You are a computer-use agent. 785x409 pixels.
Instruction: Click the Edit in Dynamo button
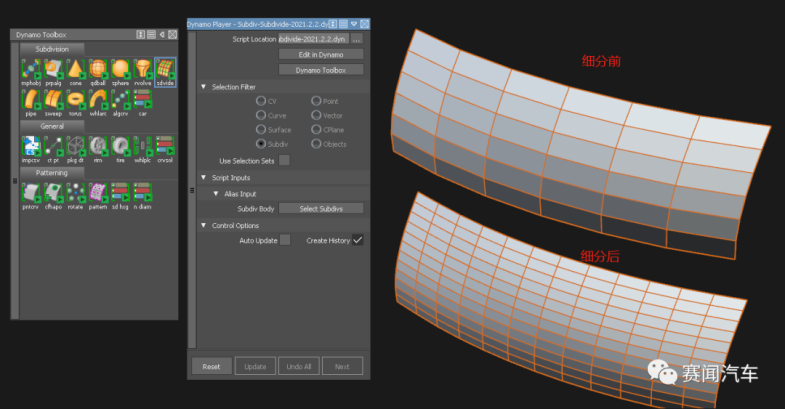320,54
